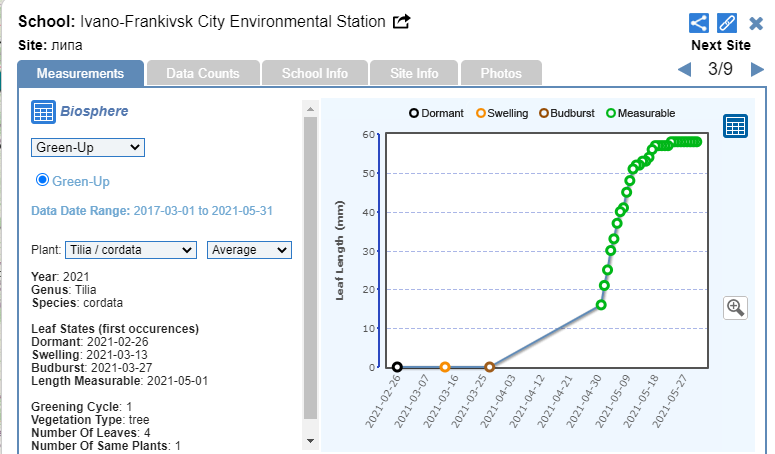Viewport: 775px width, 454px height.
Task: Click the copy link chain icon
Action: click(728, 23)
